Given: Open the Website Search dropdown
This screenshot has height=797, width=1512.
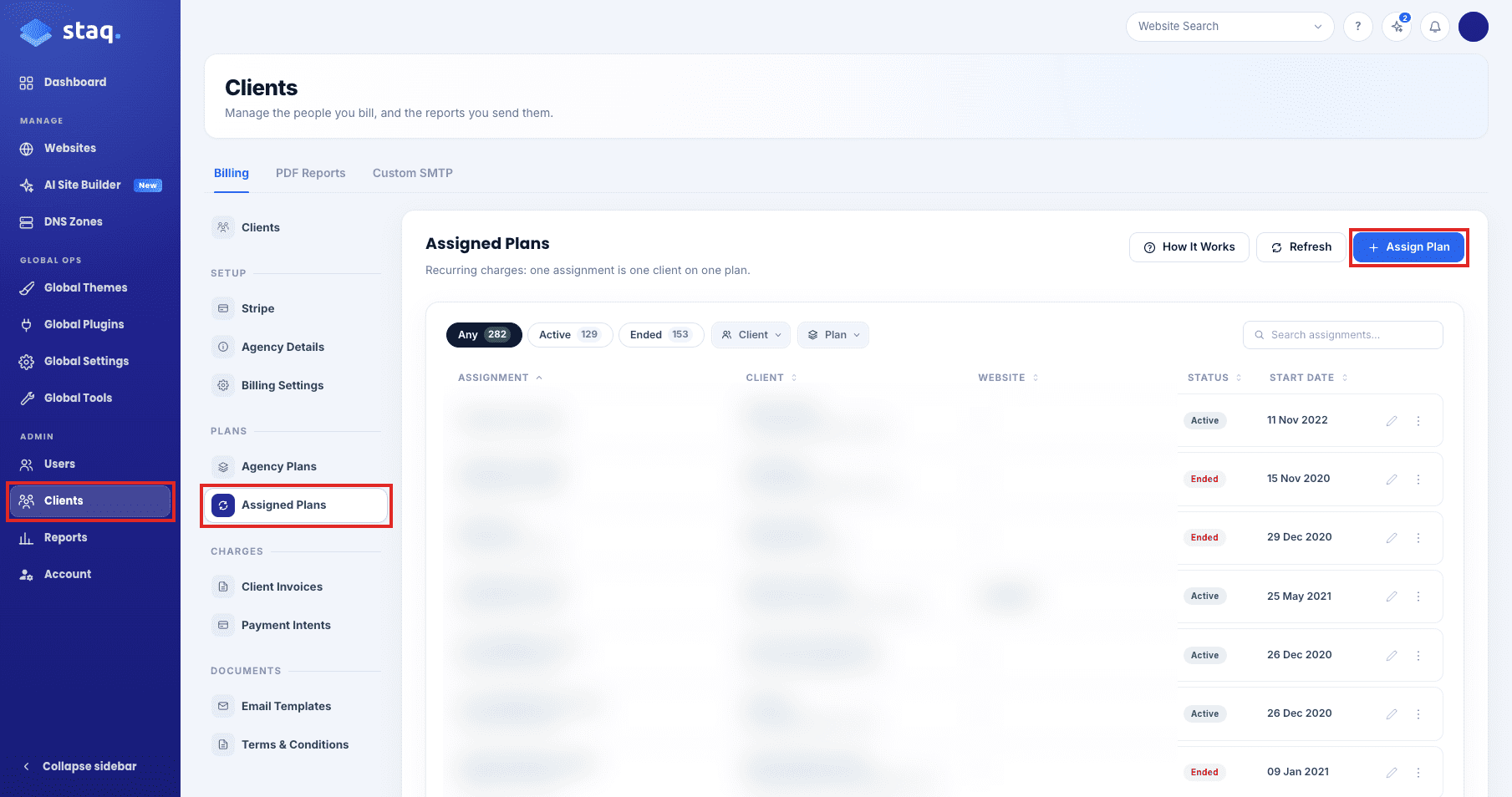Looking at the screenshot, I should click(1229, 27).
